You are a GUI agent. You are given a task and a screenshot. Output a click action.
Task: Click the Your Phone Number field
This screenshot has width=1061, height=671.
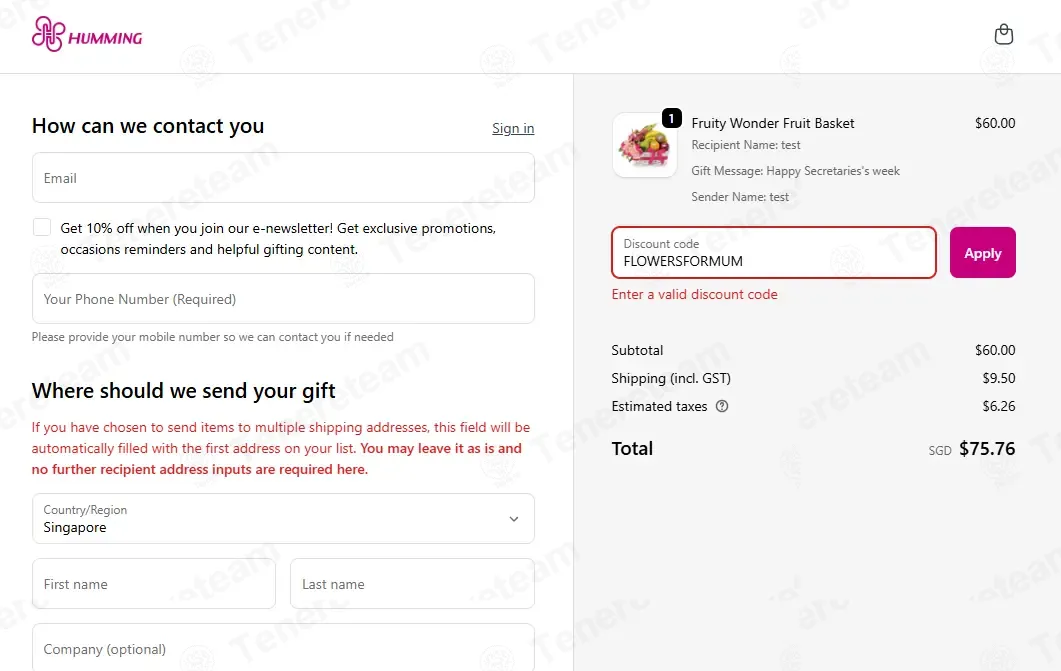tap(283, 299)
